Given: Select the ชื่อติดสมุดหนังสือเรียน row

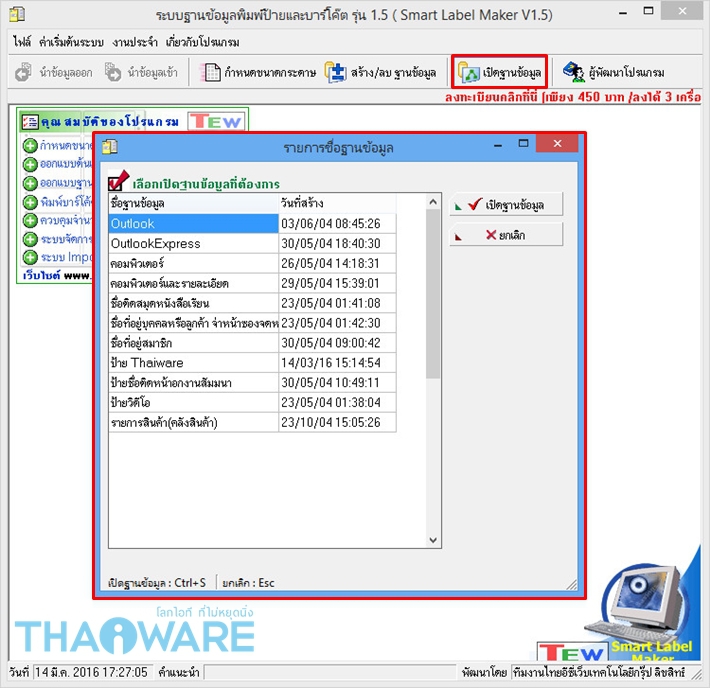Looking at the screenshot, I should pos(252,303).
